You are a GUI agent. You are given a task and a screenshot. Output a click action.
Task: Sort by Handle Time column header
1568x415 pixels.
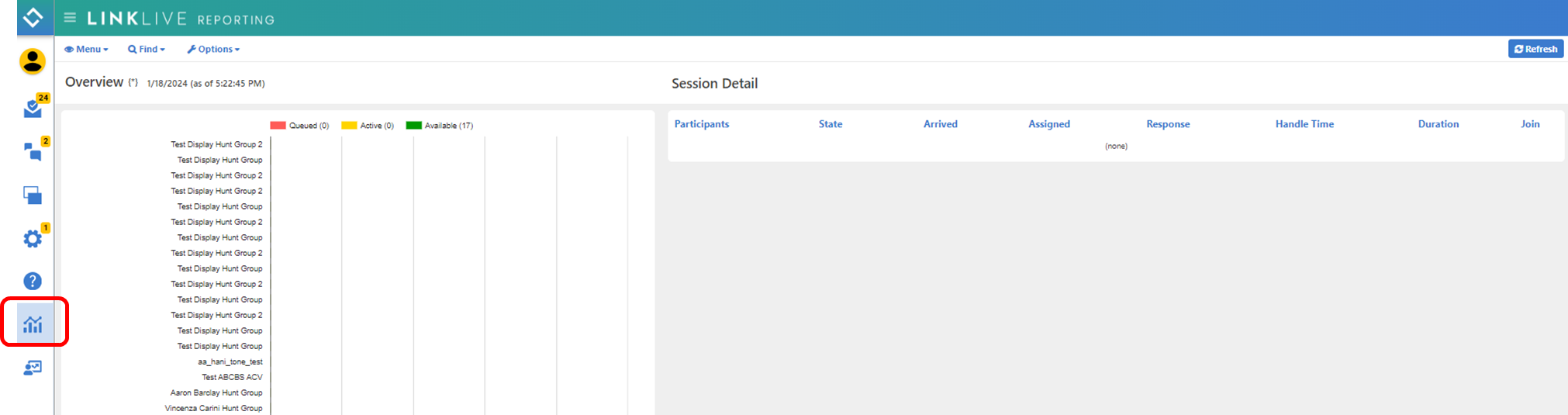click(1304, 124)
